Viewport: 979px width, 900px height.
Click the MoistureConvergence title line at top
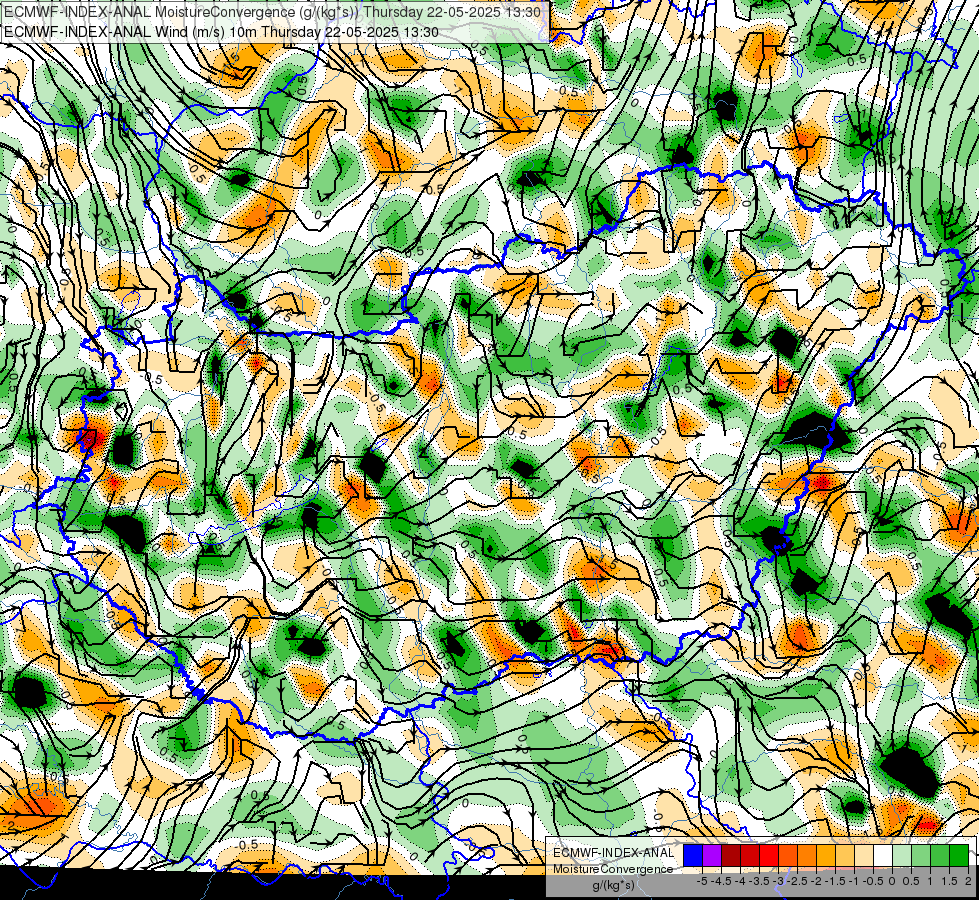coord(272,11)
